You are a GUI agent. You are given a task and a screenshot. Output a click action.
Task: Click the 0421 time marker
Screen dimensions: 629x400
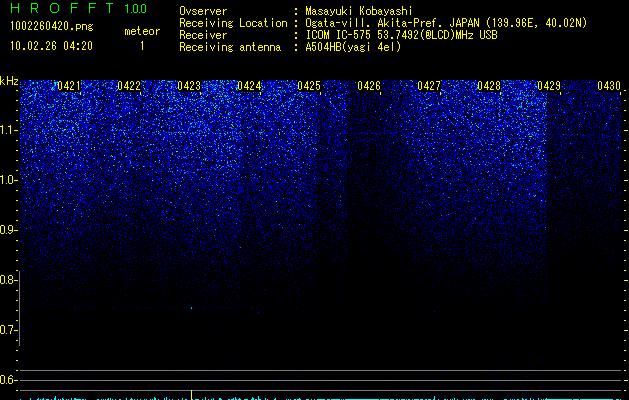(x=69, y=86)
